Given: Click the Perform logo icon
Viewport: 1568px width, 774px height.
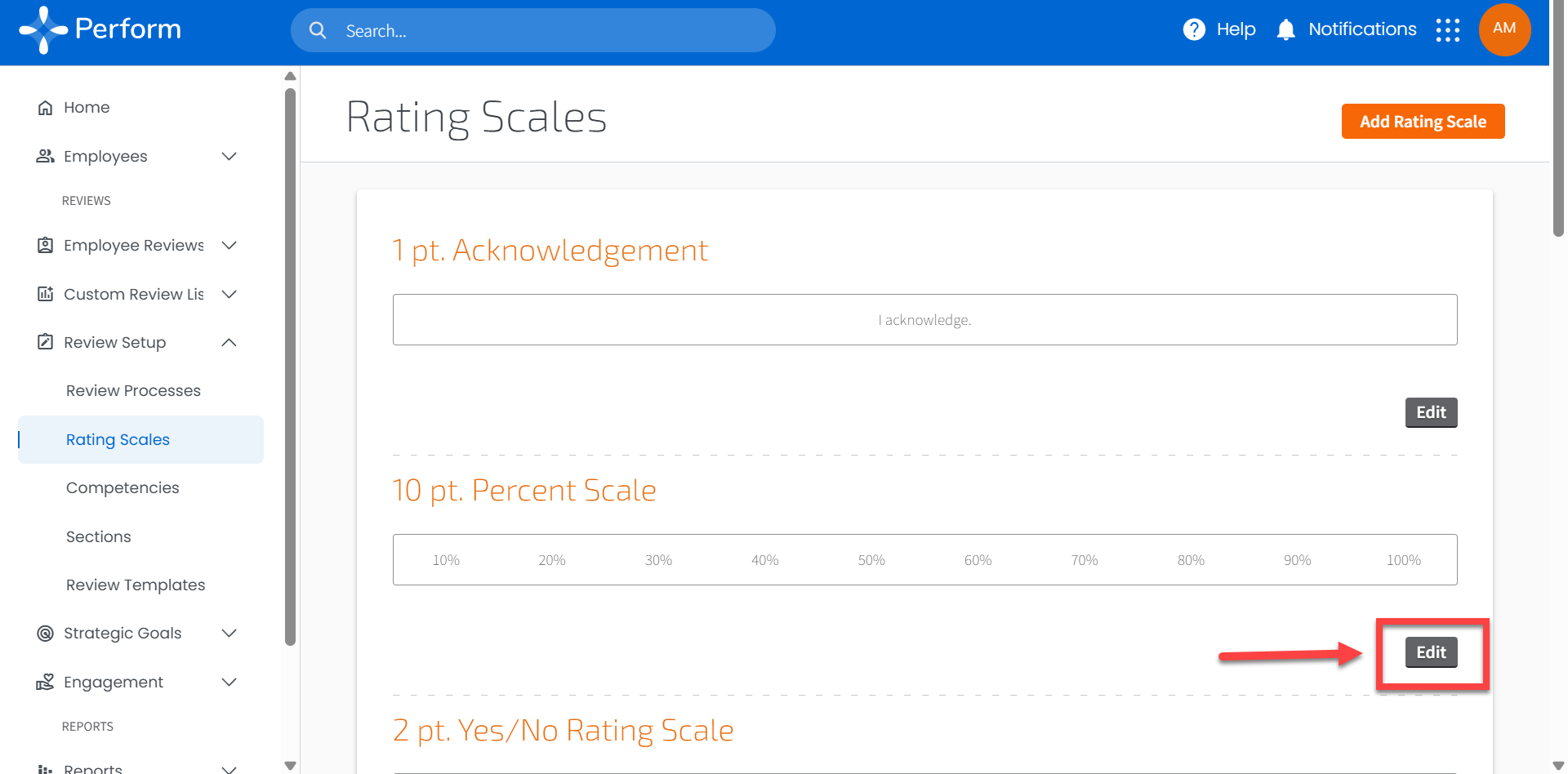Looking at the screenshot, I should (43, 30).
